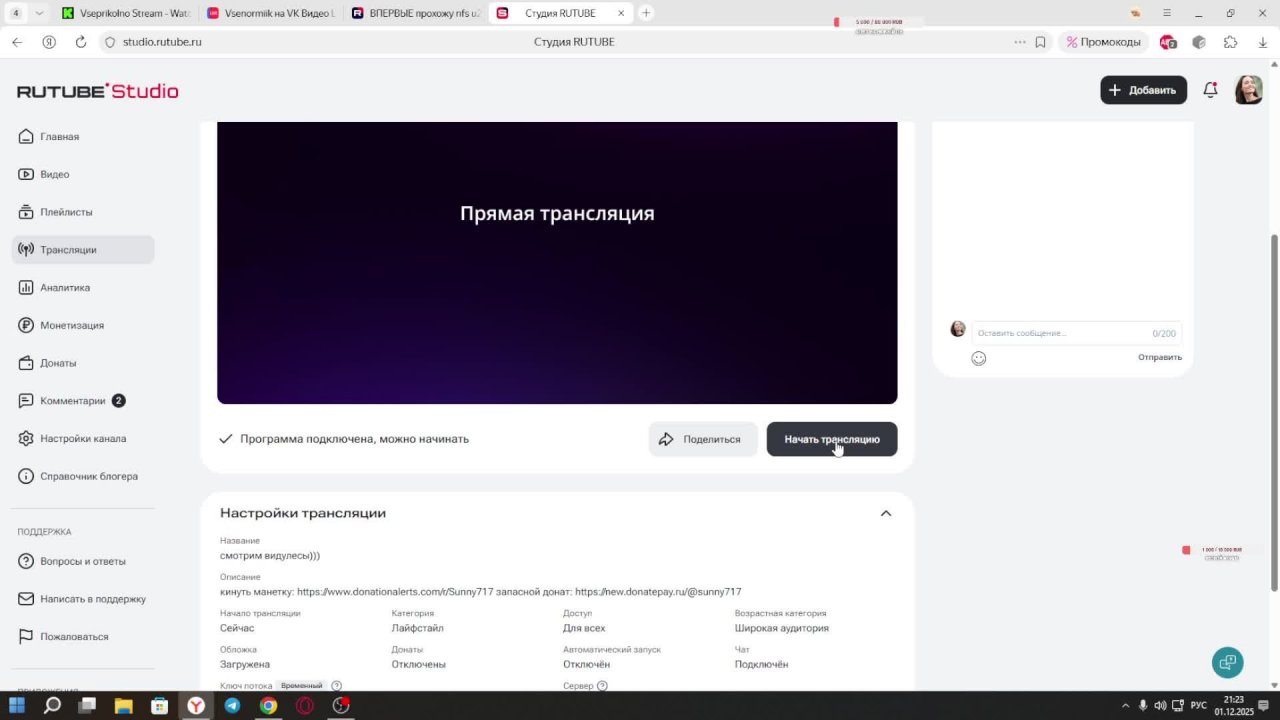Click the Ключ потока help icon
The height and width of the screenshot is (720, 1280).
point(336,686)
